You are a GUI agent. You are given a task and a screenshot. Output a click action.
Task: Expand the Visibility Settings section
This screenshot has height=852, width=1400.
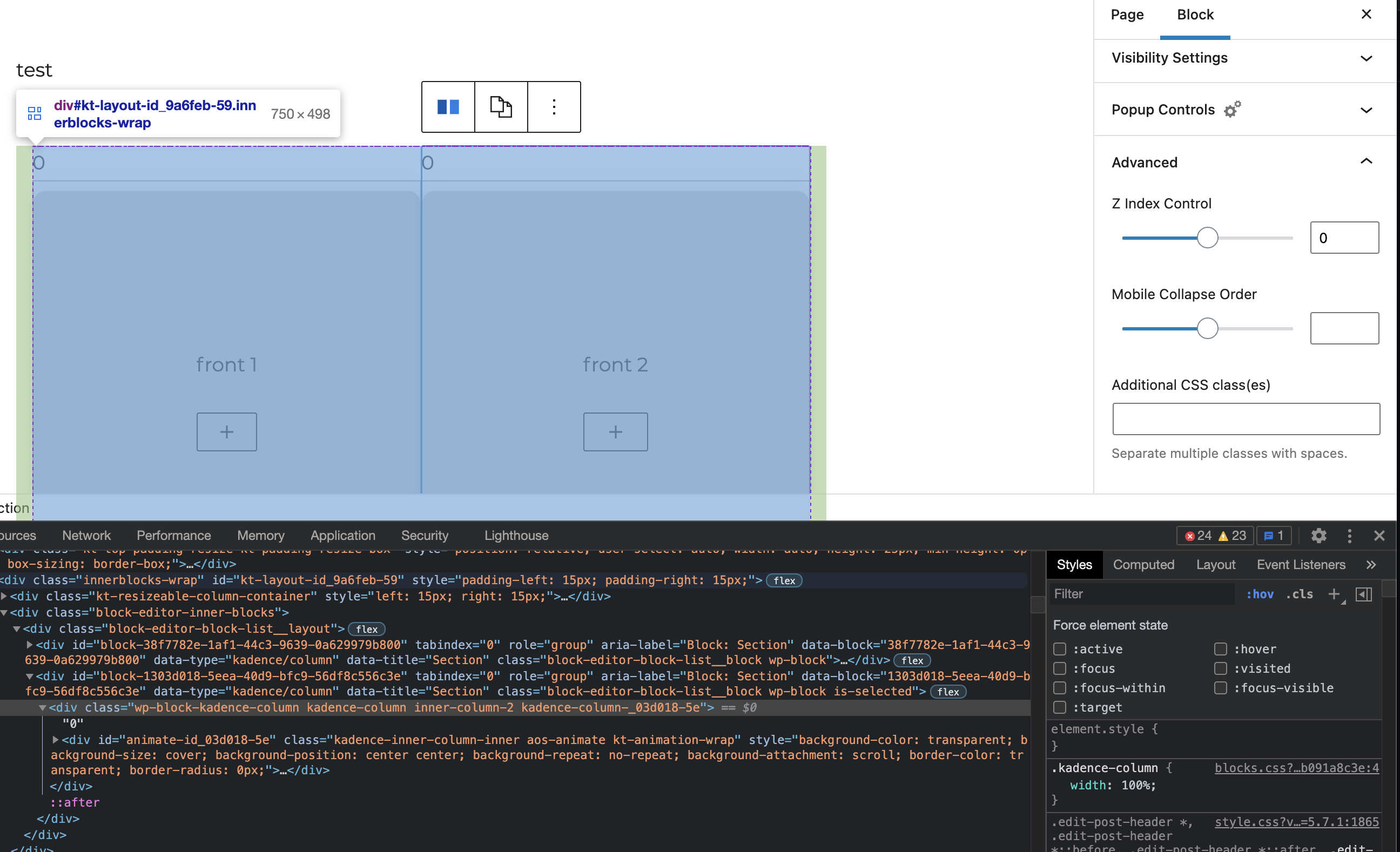pos(1366,58)
